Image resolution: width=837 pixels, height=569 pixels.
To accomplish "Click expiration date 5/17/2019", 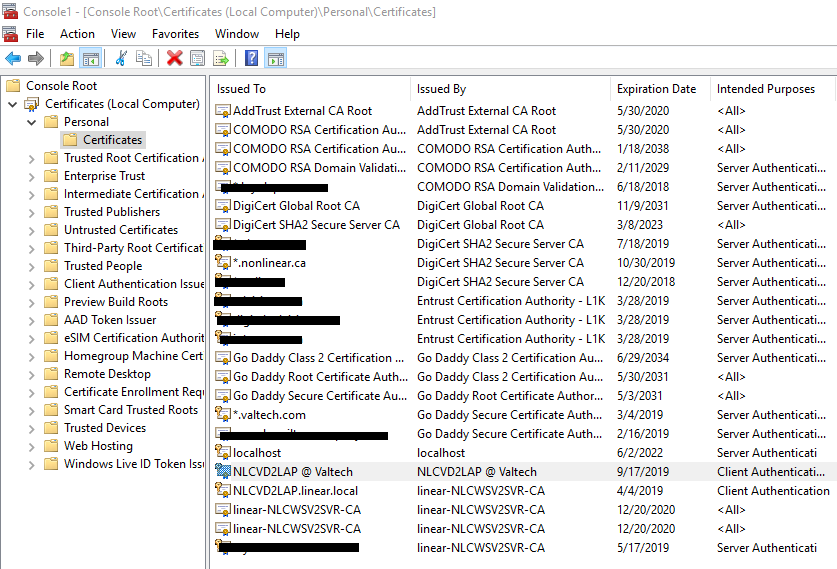I will [643, 548].
